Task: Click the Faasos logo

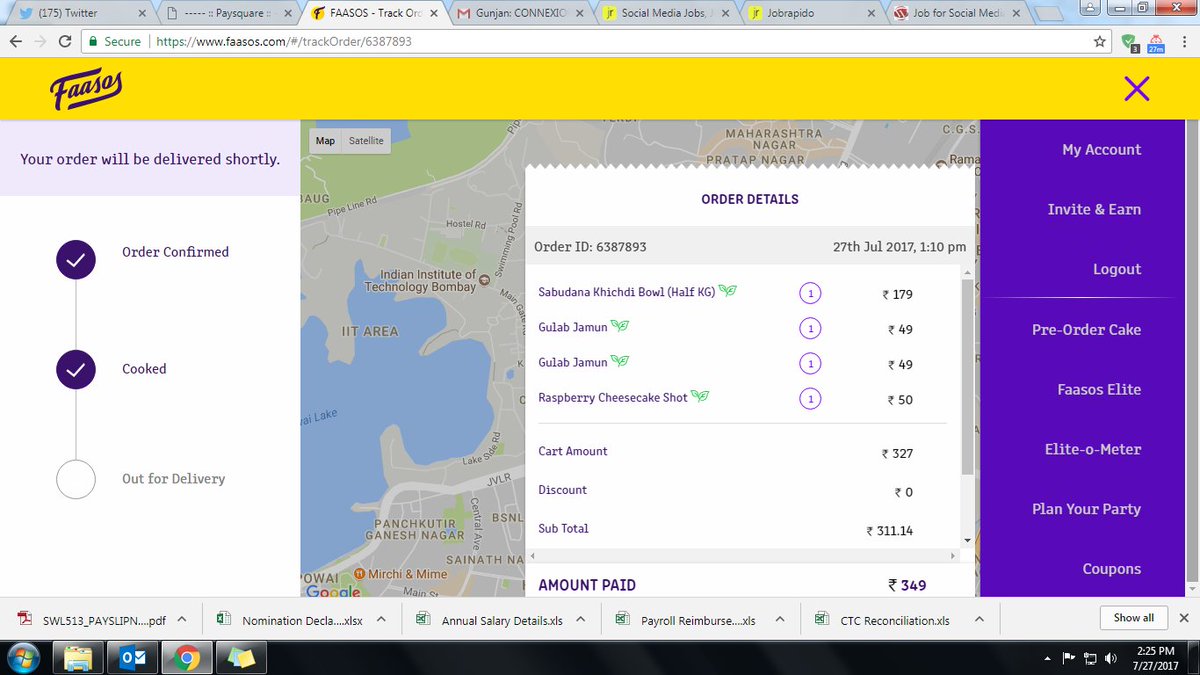Action: [x=86, y=90]
